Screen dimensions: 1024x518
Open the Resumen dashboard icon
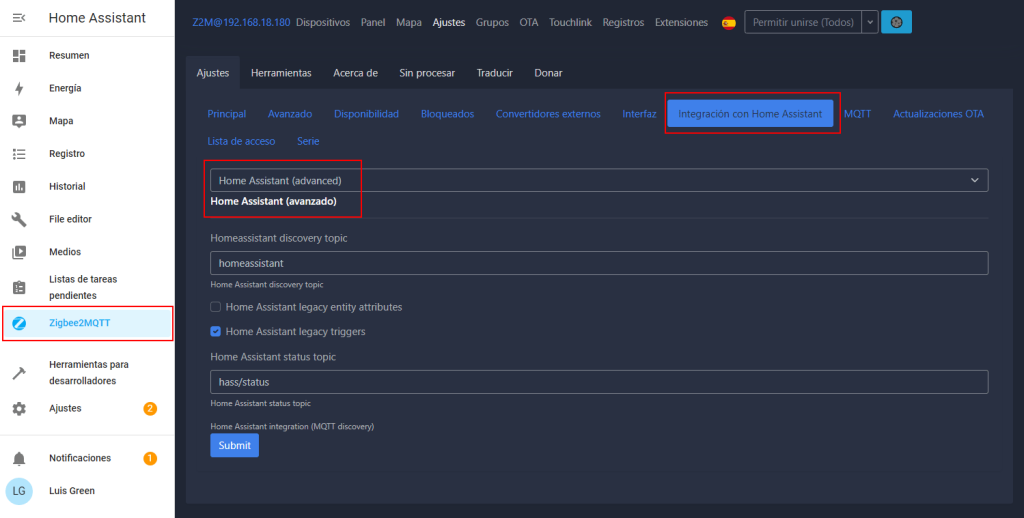(x=19, y=56)
